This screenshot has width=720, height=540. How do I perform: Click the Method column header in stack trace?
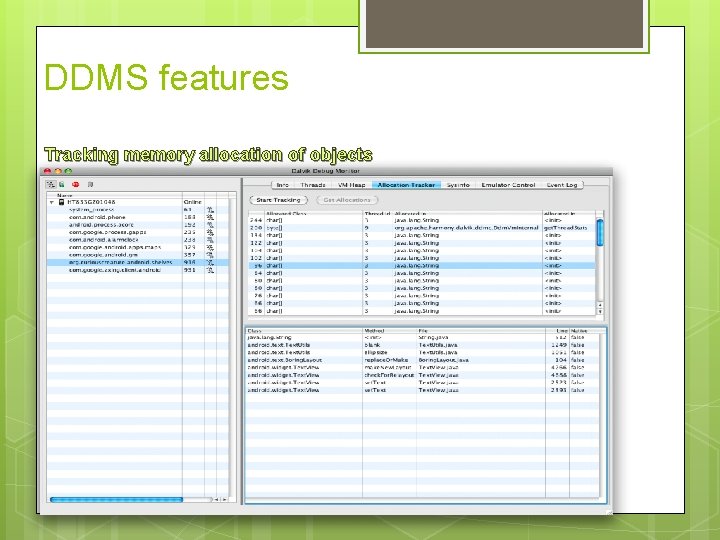point(389,331)
